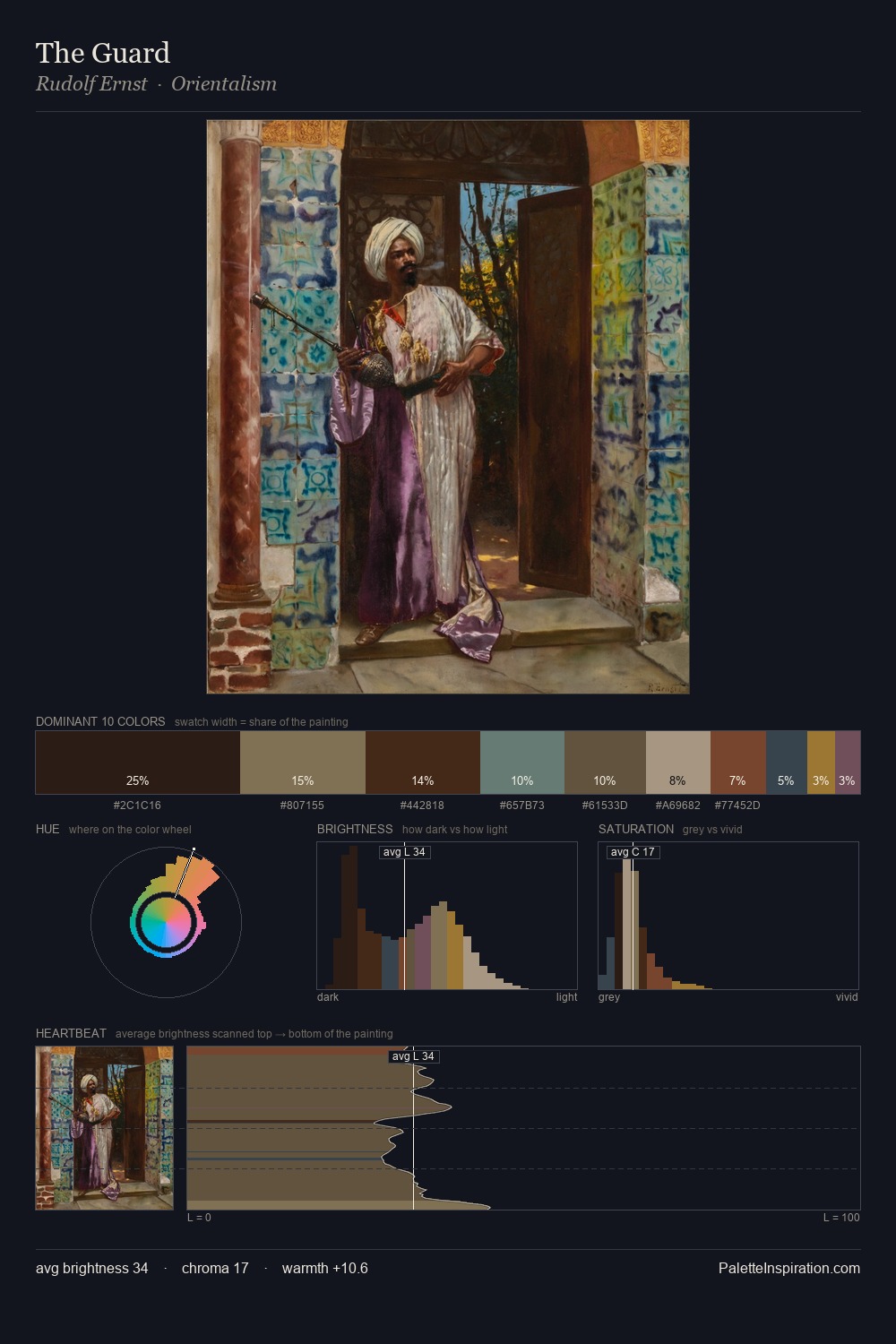Click the 'avg L 34' label on the heartbeat chart
This screenshot has height=1344, width=896.
point(414,1056)
